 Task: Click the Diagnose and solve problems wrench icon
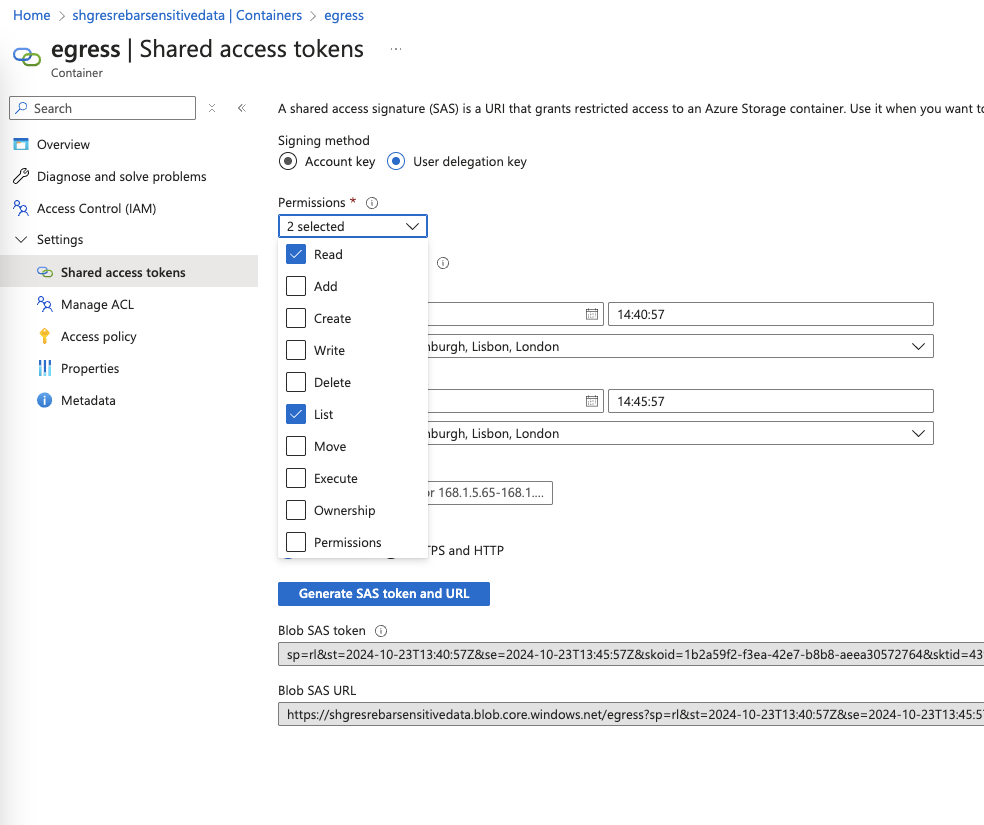[x=21, y=176]
